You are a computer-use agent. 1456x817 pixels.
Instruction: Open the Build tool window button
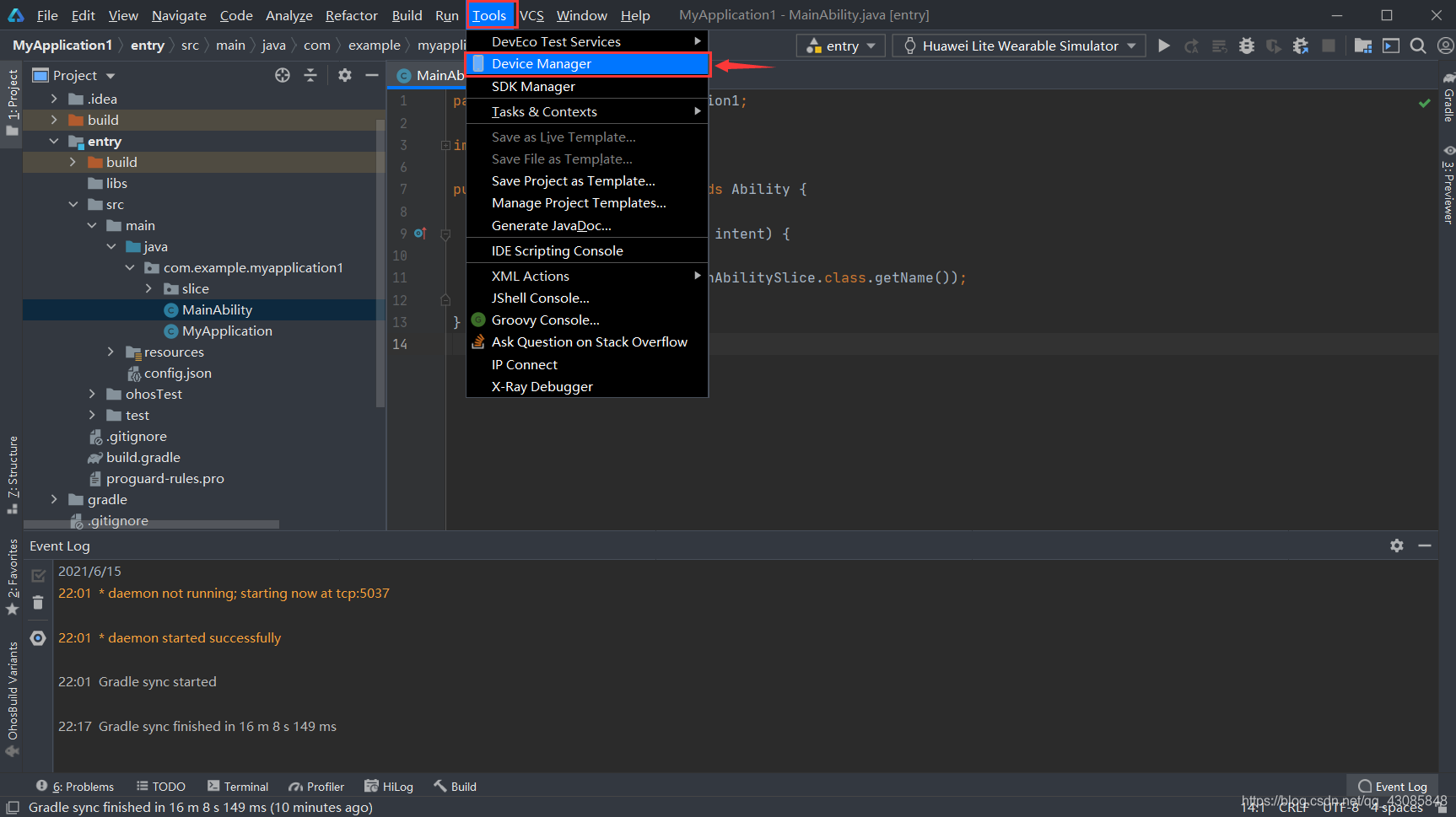tap(456, 787)
